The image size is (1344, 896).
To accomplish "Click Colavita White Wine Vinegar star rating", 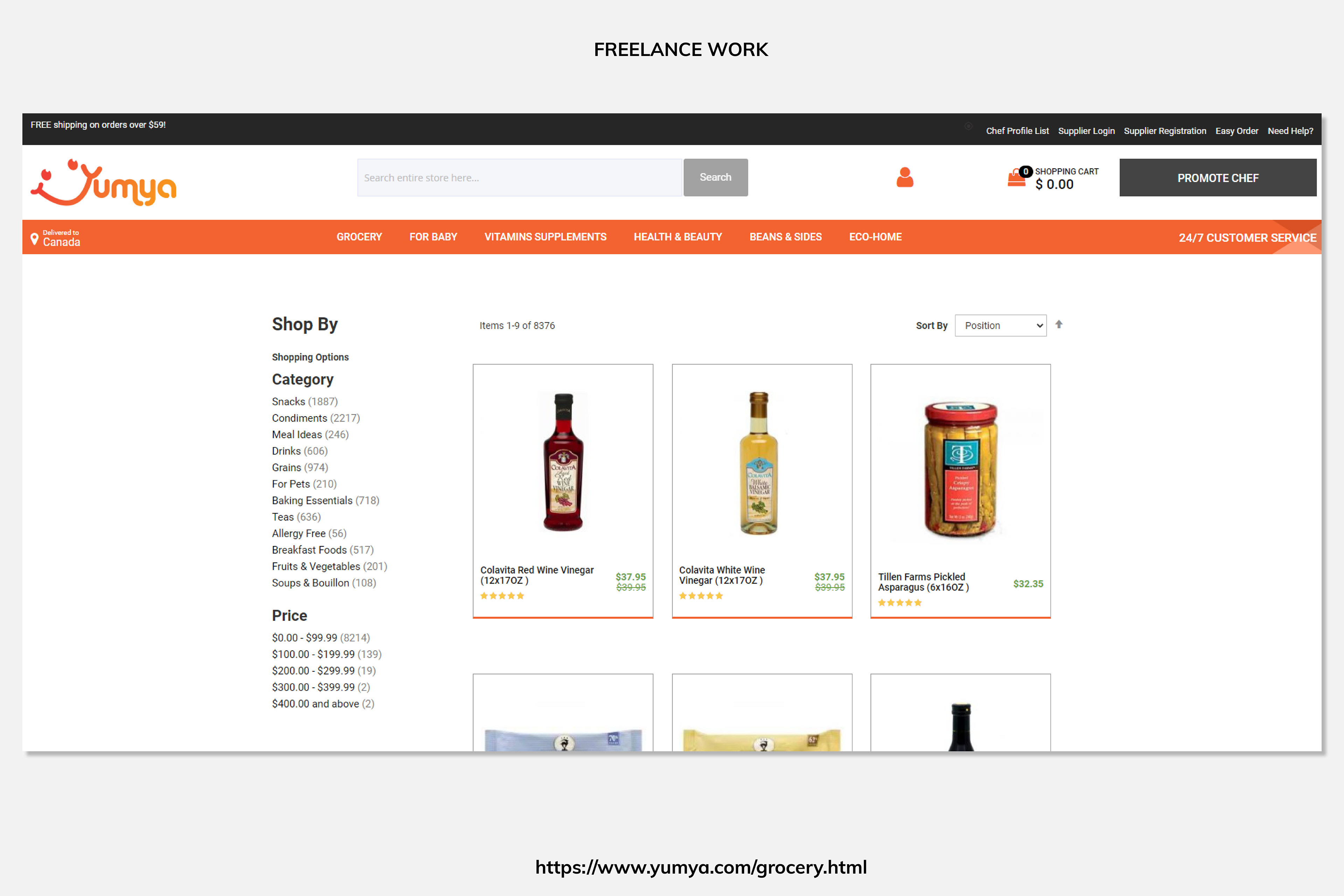I will click(701, 596).
